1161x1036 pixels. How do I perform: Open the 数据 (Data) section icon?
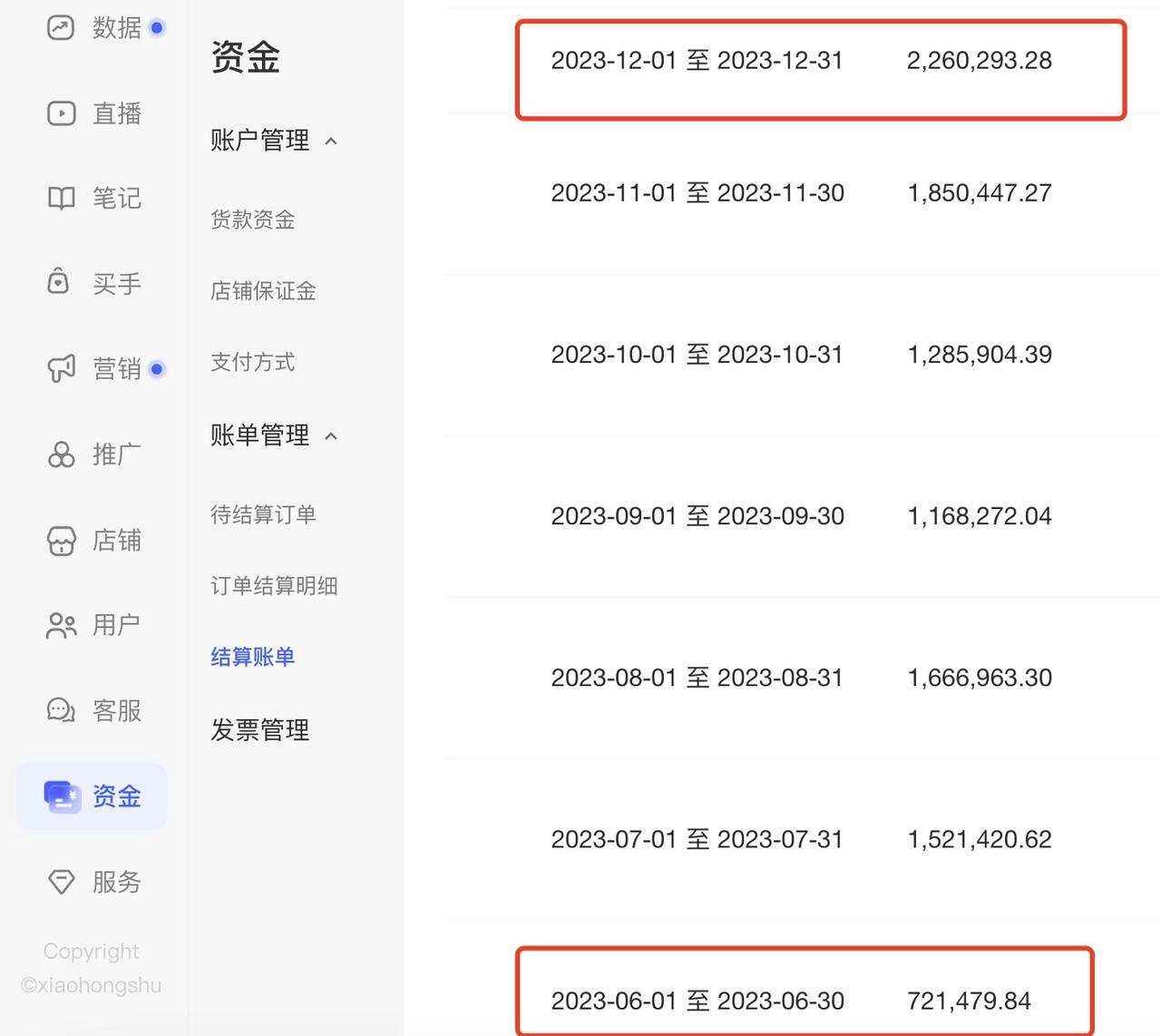pos(59,27)
